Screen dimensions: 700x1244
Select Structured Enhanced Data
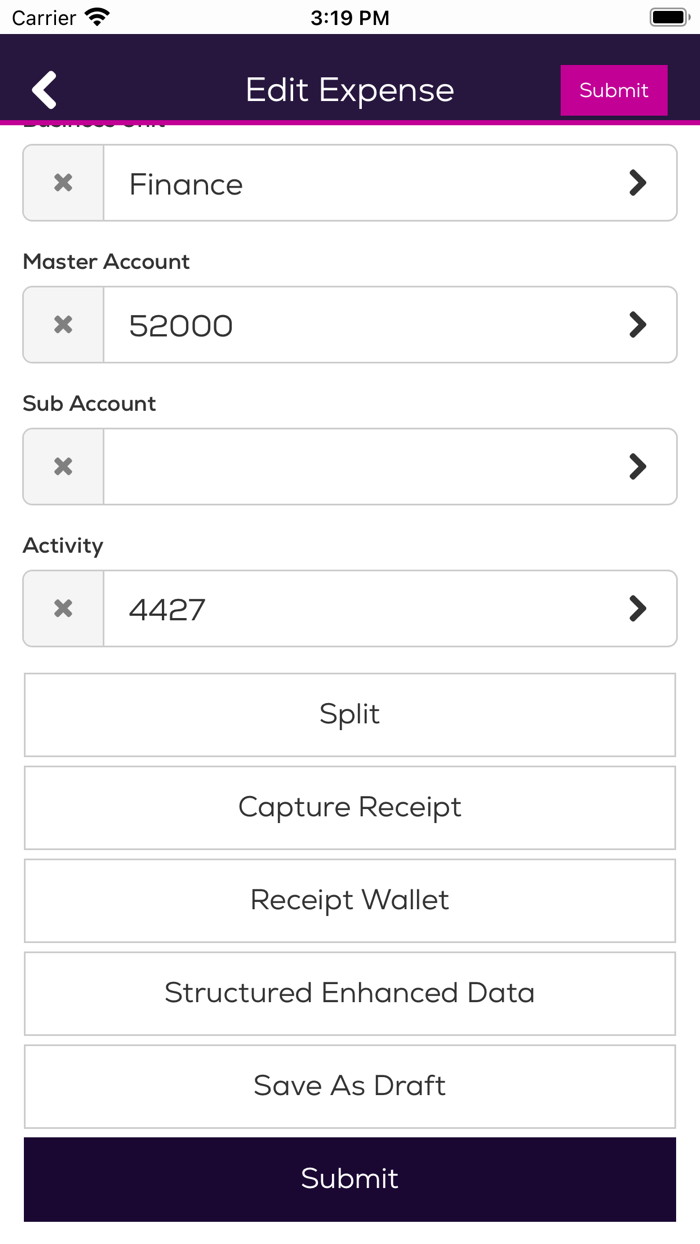[x=350, y=993]
